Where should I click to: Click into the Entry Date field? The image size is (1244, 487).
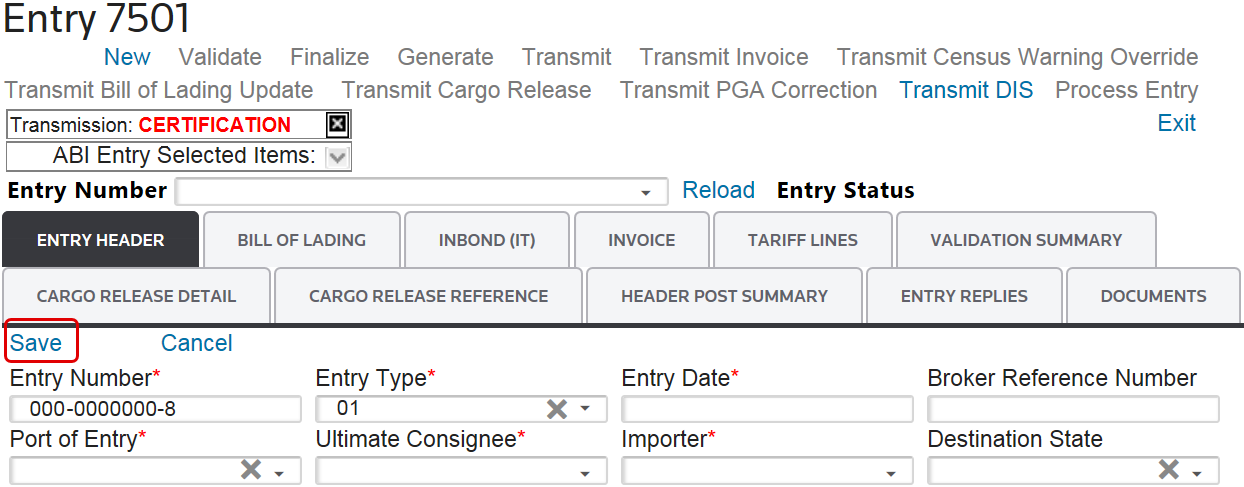(766, 409)
